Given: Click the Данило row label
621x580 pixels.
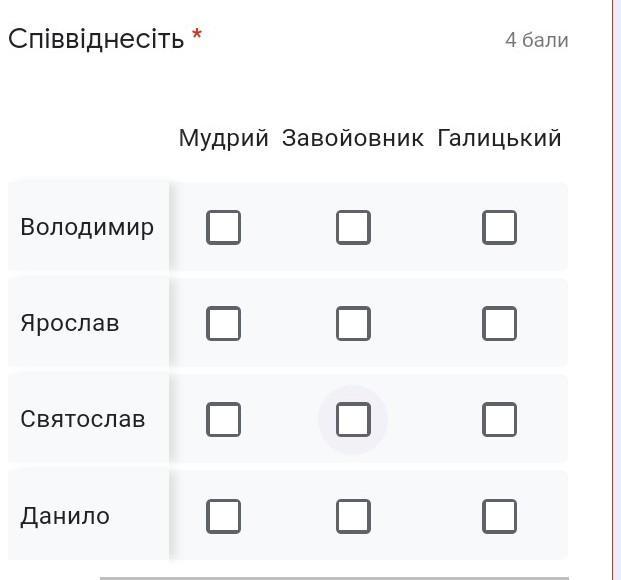Looking at the screenshot, I should (x=65, y=516).
